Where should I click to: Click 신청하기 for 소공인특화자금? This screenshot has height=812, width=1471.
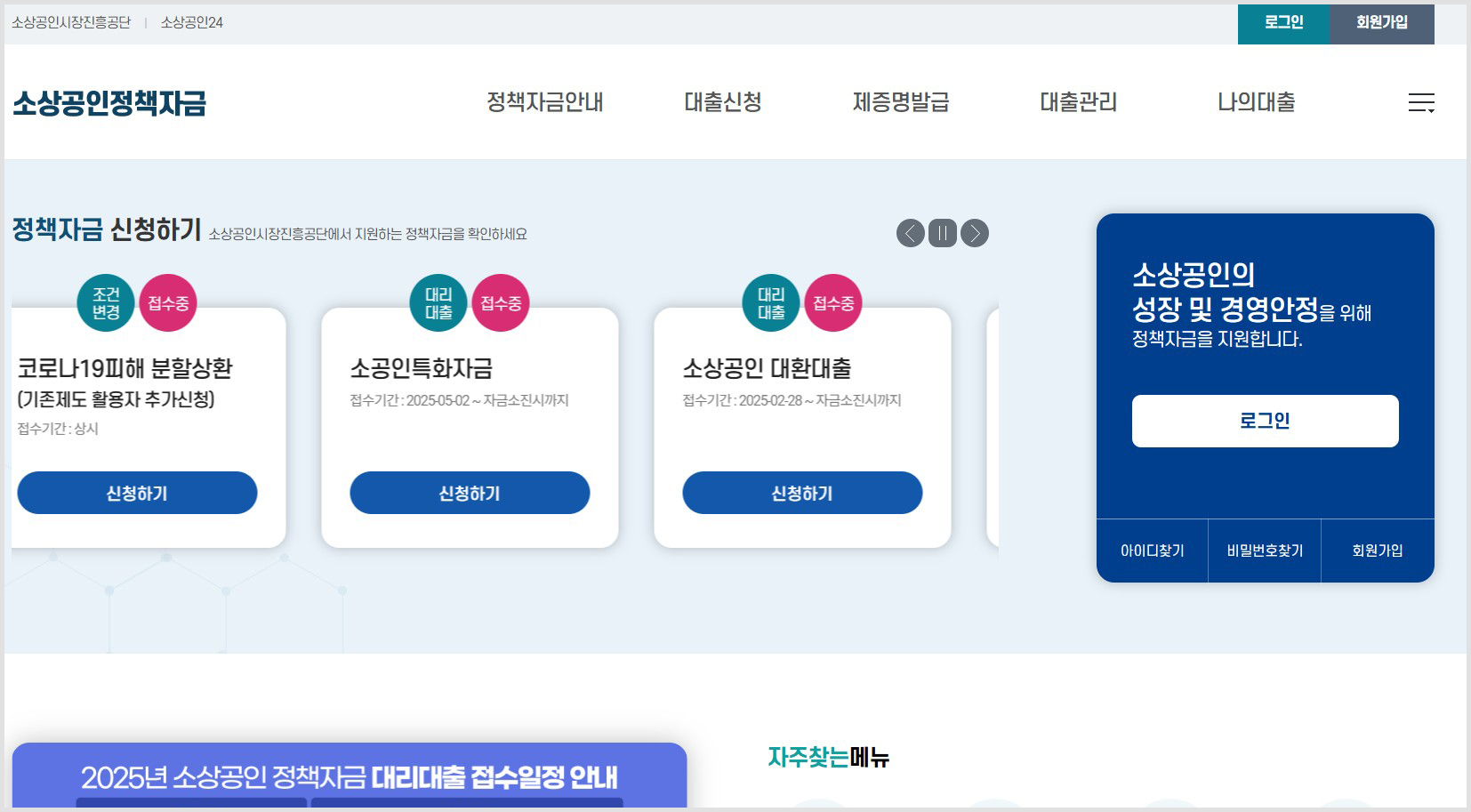click(x=470, y=493)
